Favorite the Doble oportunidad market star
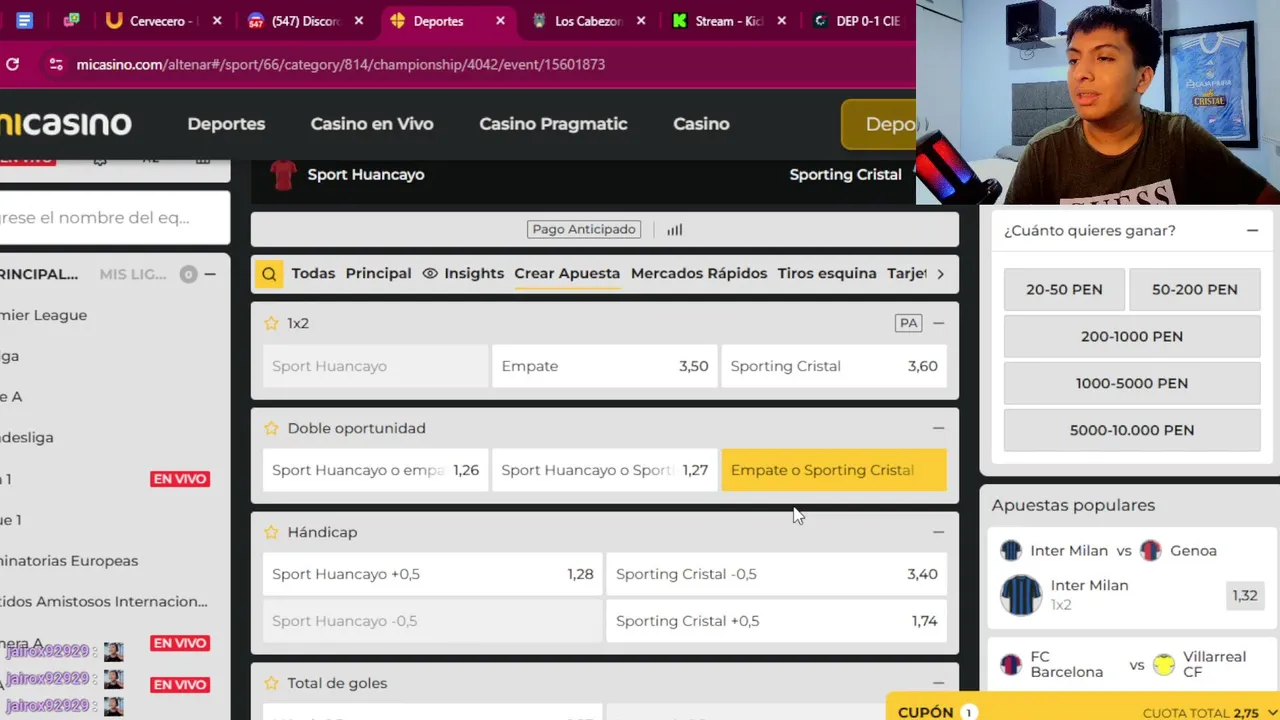Image resolution: width=1280 pixels, height=720 pixels. [x=271, y=428]
